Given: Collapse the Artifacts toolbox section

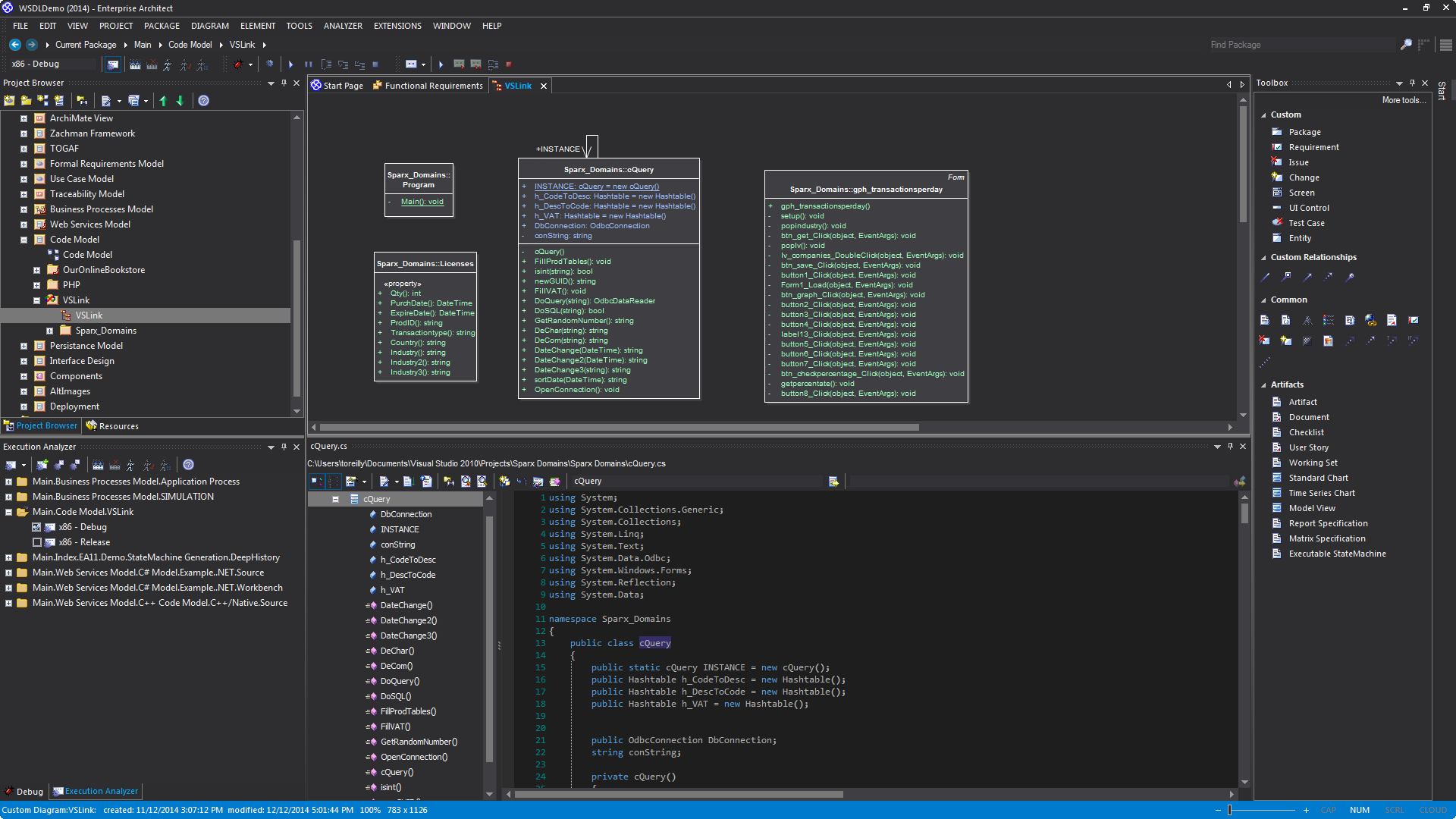Looking at the screenshot, I should pyautogui.click(x=1263, y=385).
